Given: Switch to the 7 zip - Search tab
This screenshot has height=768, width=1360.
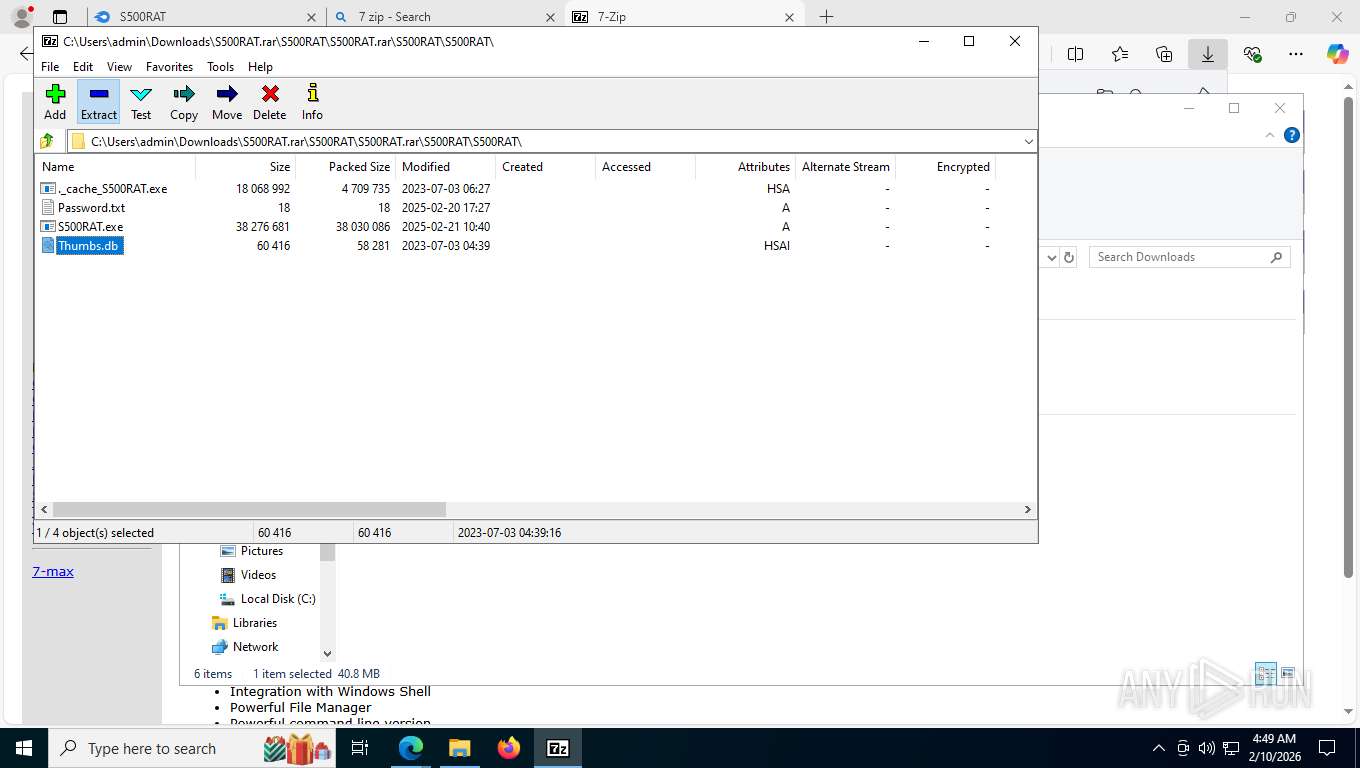Looking at the screenshot, I should [445, 17].
